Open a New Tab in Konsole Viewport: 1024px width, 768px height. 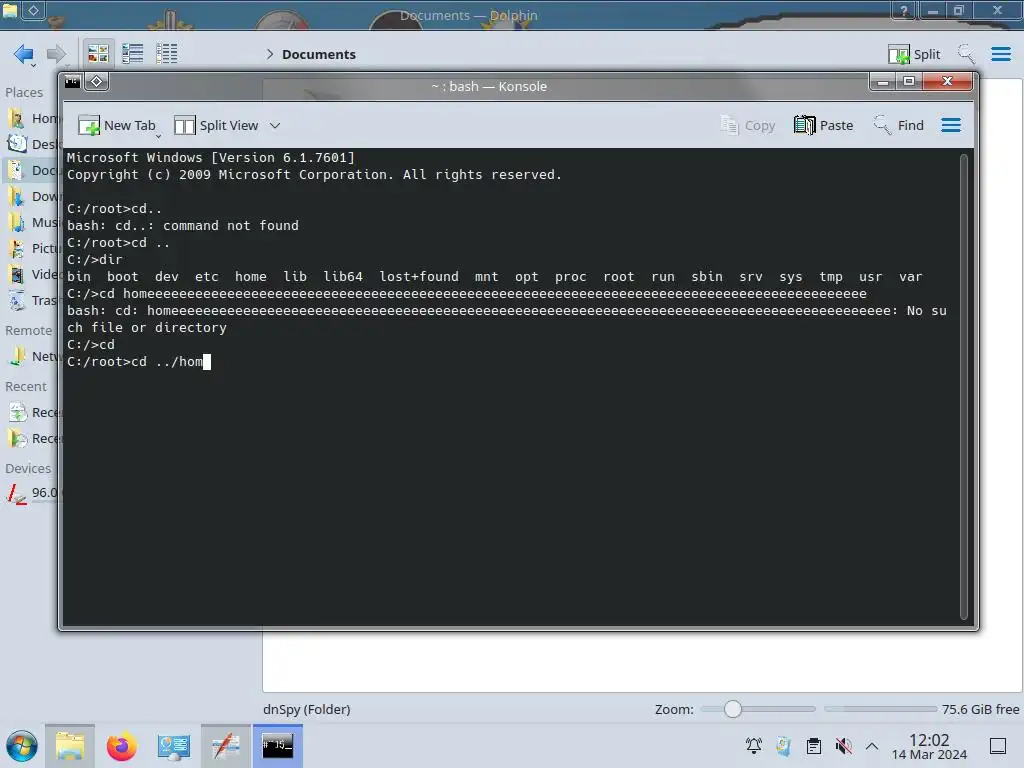116,125
